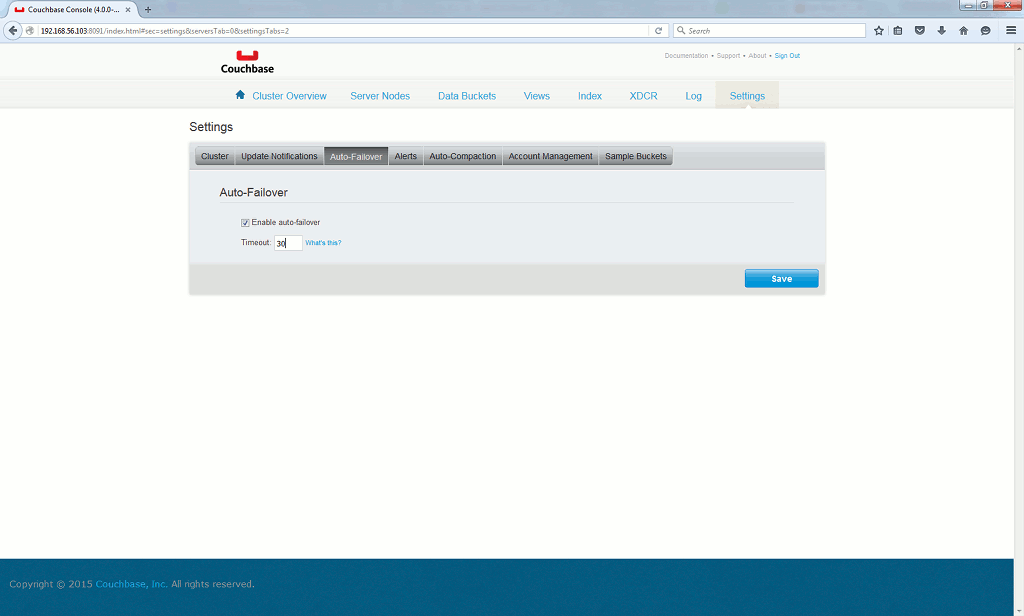Focus the Timeout input field
The image size is (1024, 616).
pyautogui.click(x=288, y=243)
